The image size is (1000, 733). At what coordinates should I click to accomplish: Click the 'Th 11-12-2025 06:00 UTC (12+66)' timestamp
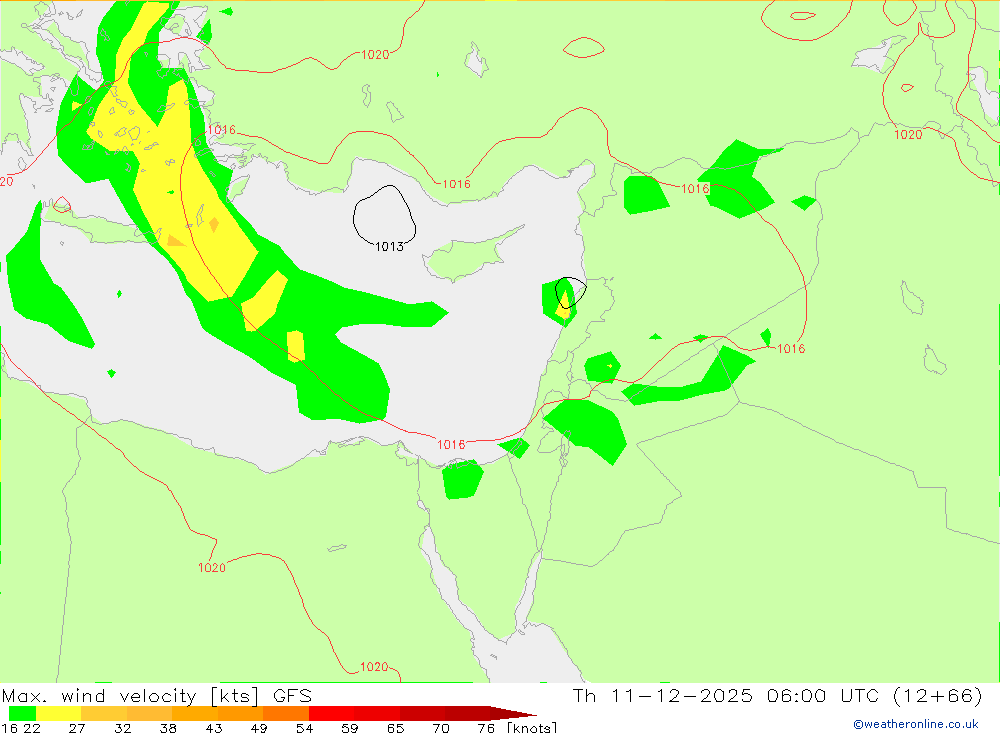[777, 695]
